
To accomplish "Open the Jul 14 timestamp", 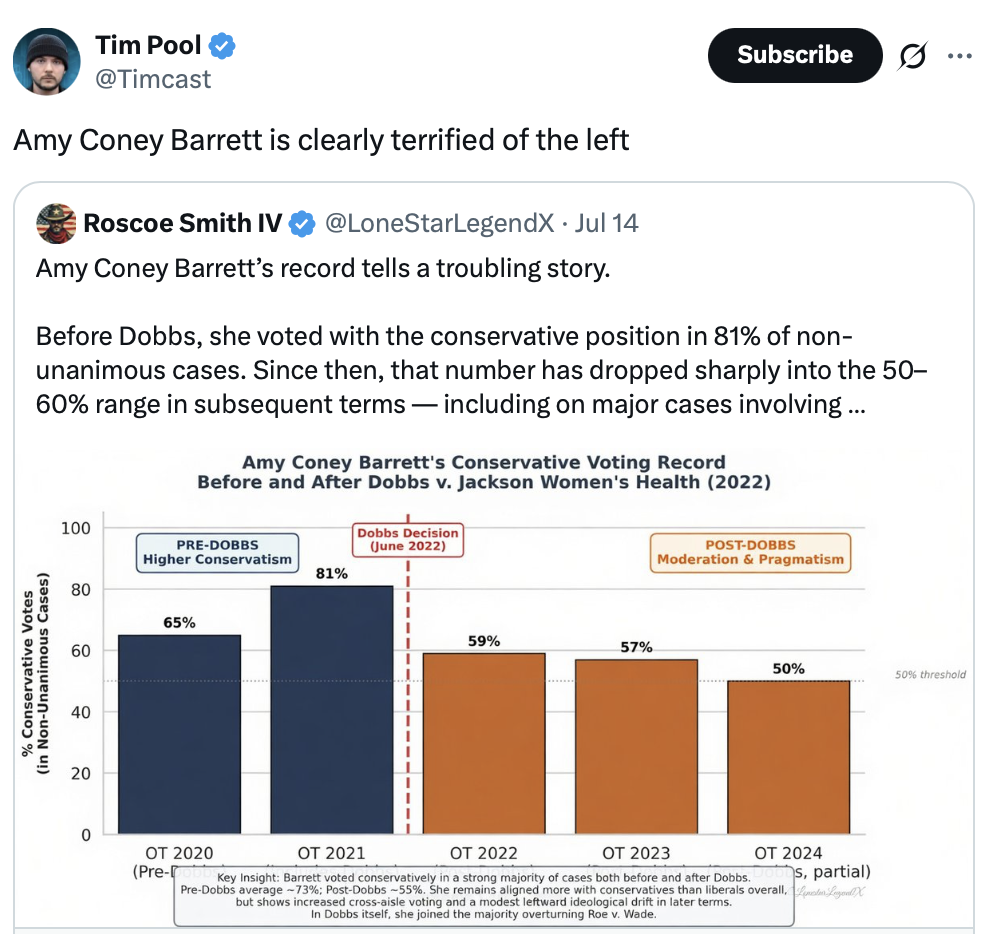I will click(606, 224).
